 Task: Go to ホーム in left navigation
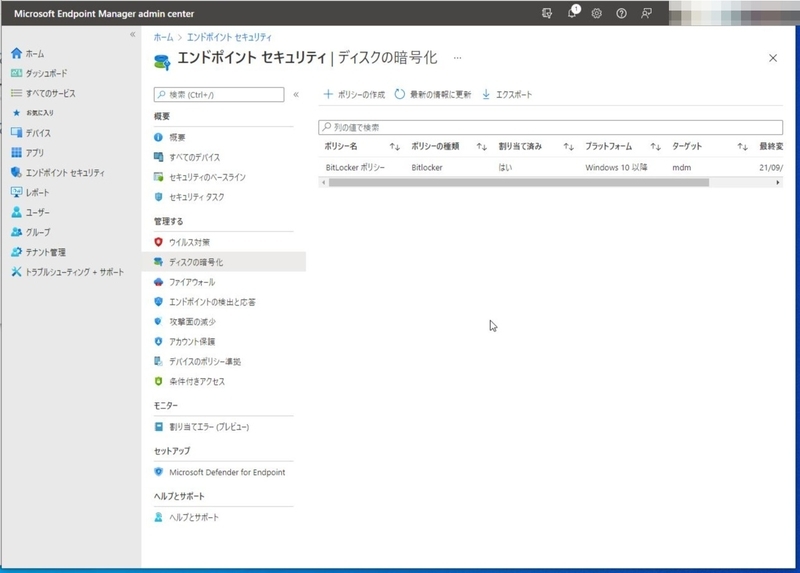(x=35, y=54)
